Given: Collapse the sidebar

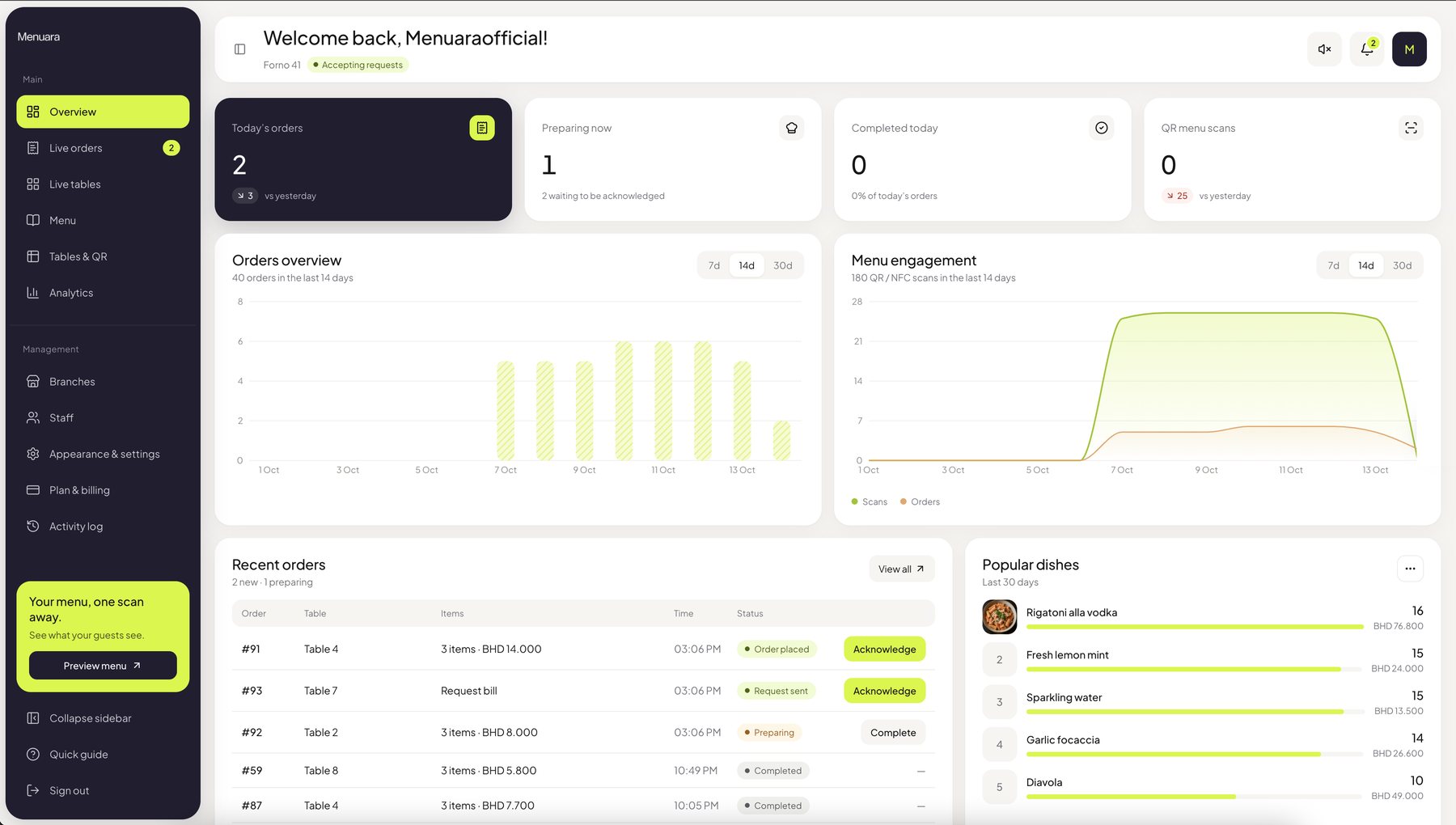Looking at the screenshot, I should click(x=103, y=718).
